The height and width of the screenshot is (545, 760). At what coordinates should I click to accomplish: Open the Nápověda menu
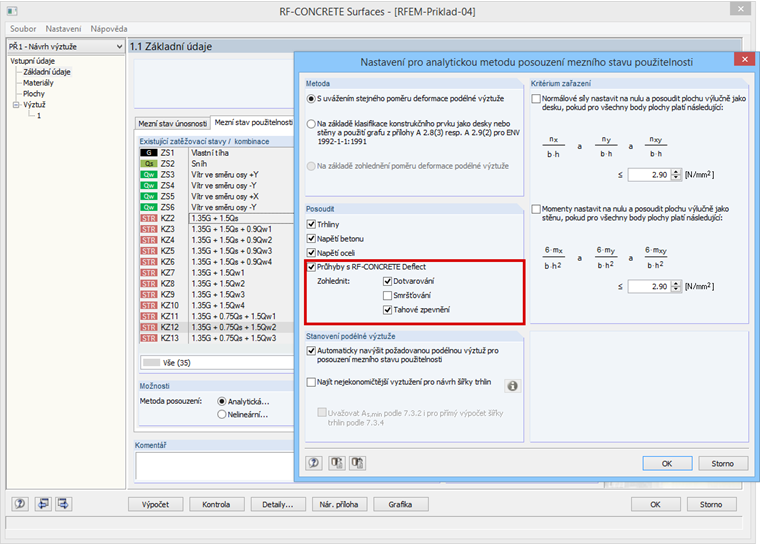109,29
